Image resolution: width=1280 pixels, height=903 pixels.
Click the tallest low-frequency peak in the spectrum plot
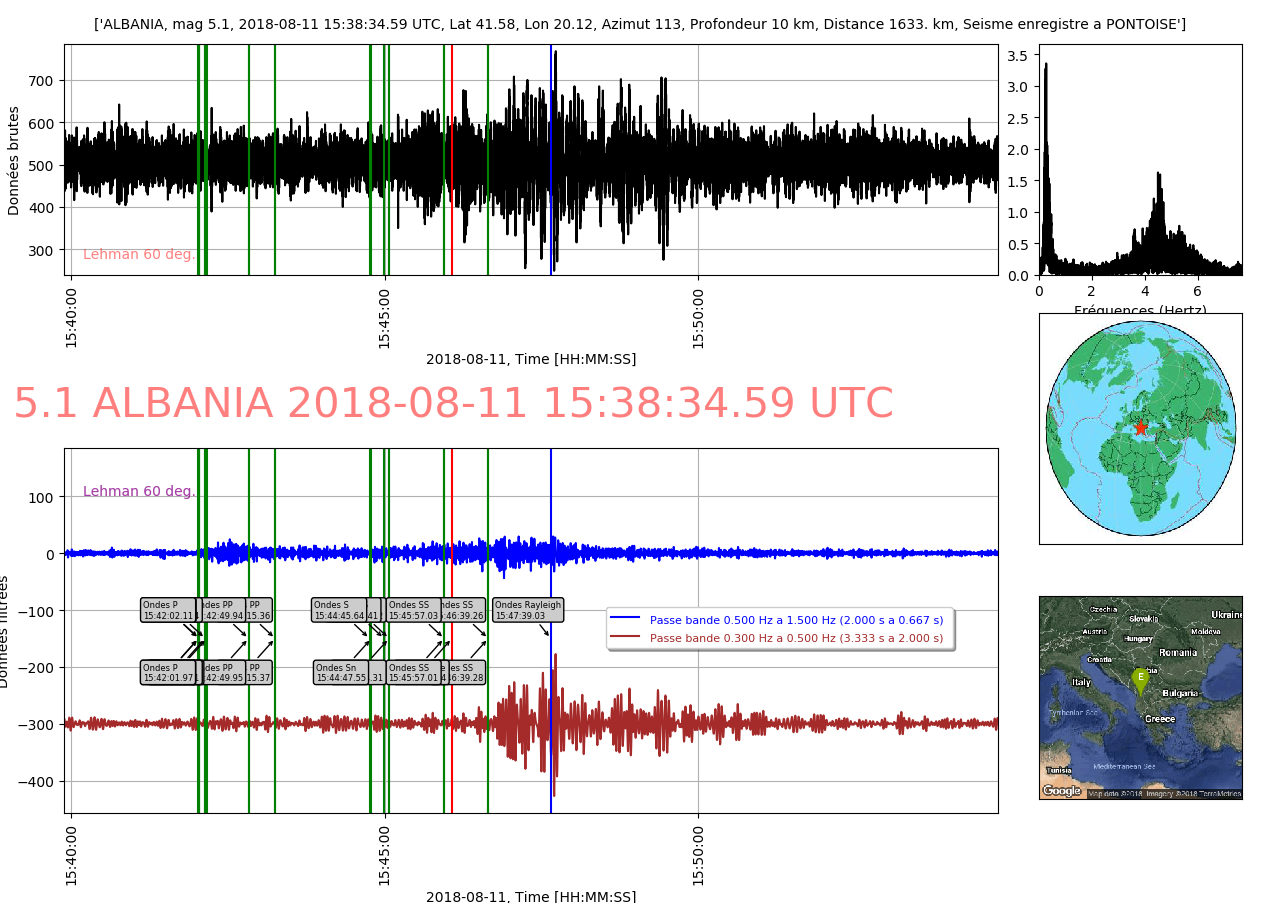click(x=1046, y=66)
